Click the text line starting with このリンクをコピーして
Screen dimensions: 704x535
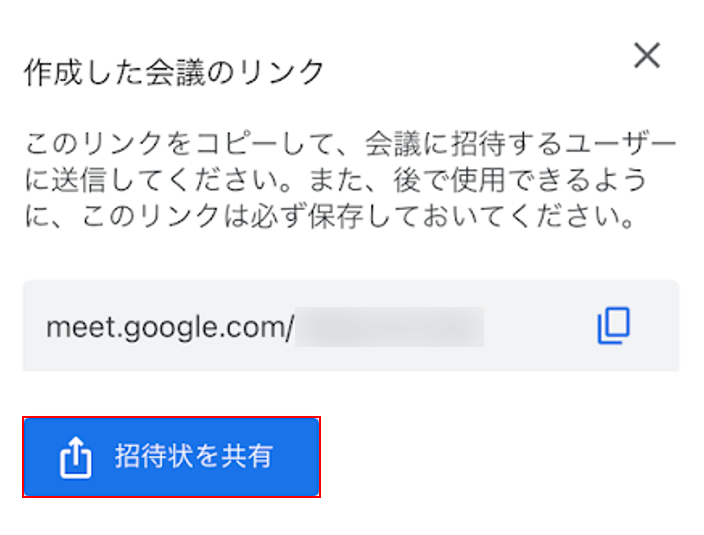coord(350,144)
